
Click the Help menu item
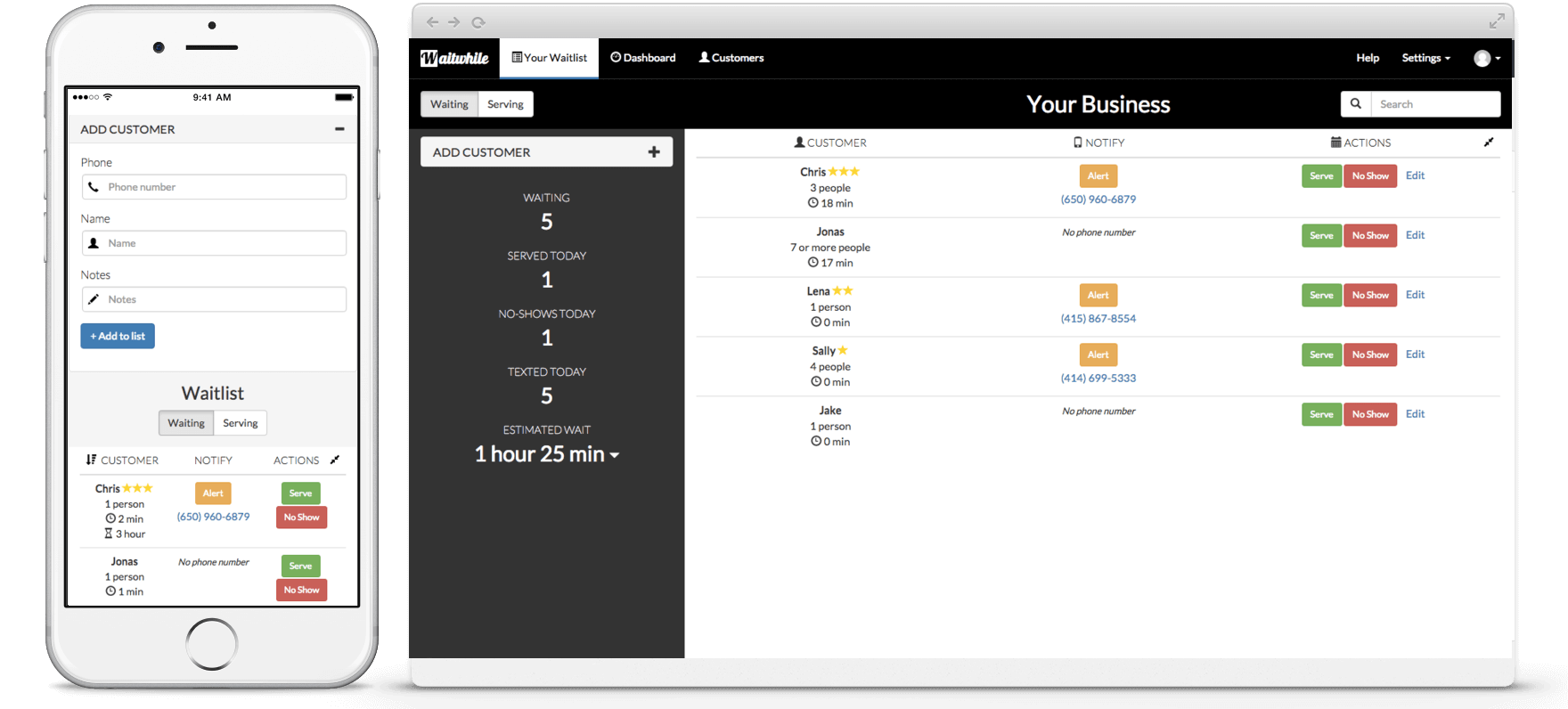[1368, 58]
